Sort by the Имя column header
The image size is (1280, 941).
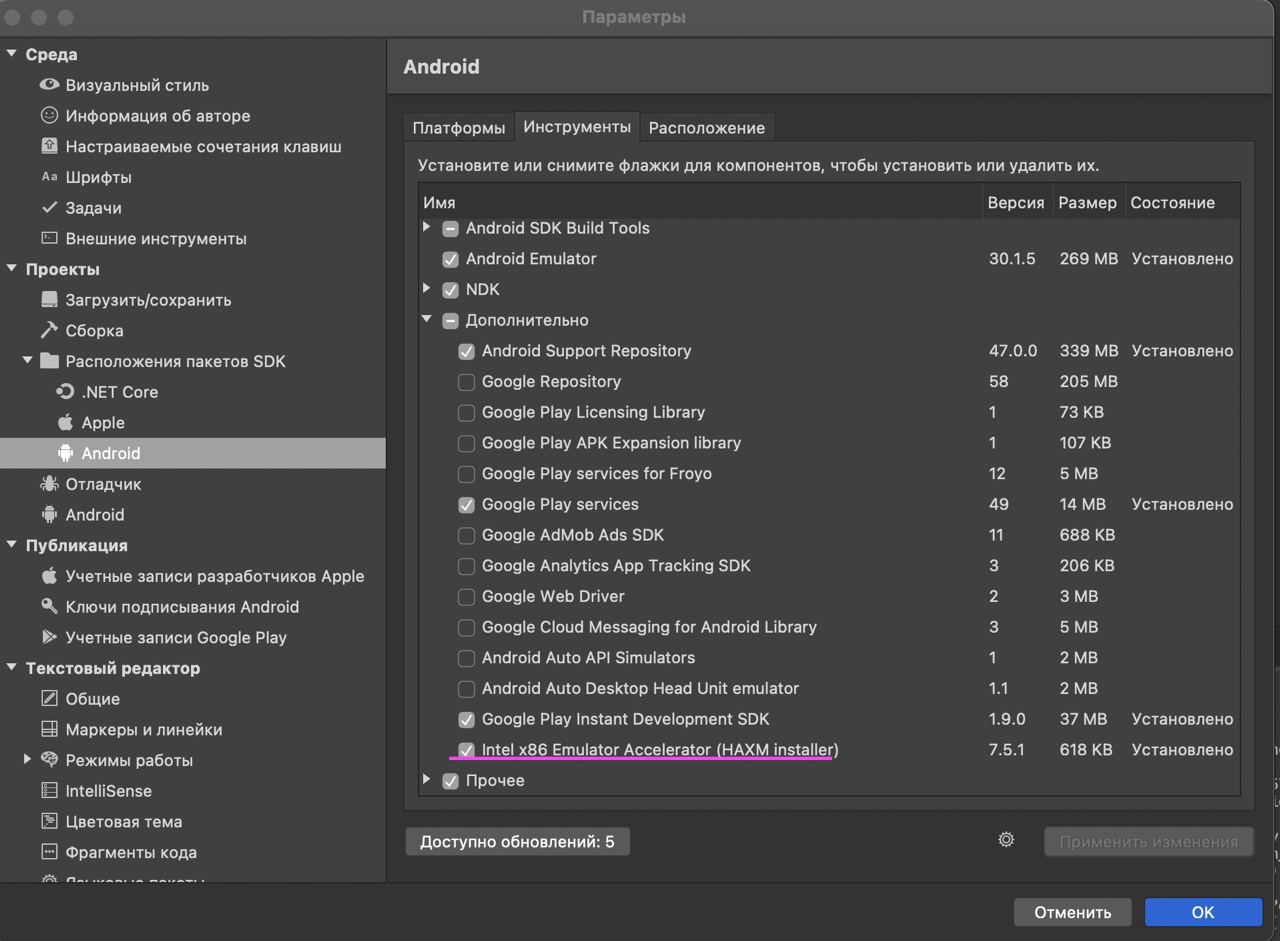700,202
